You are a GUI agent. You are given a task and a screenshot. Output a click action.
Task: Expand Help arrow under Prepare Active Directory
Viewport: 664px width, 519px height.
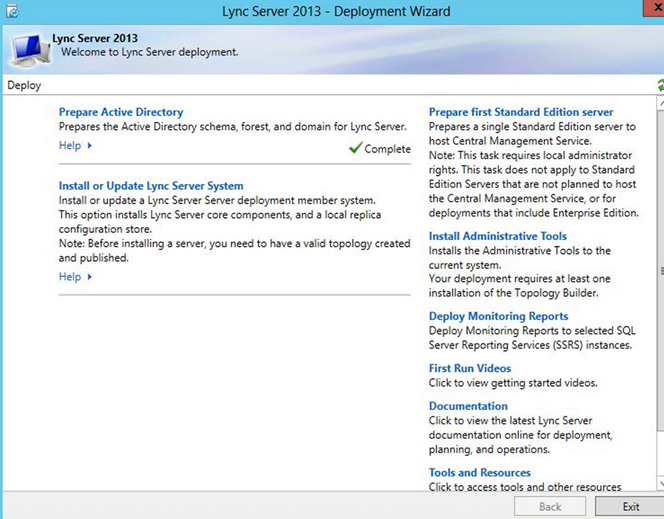coord(89,146)
